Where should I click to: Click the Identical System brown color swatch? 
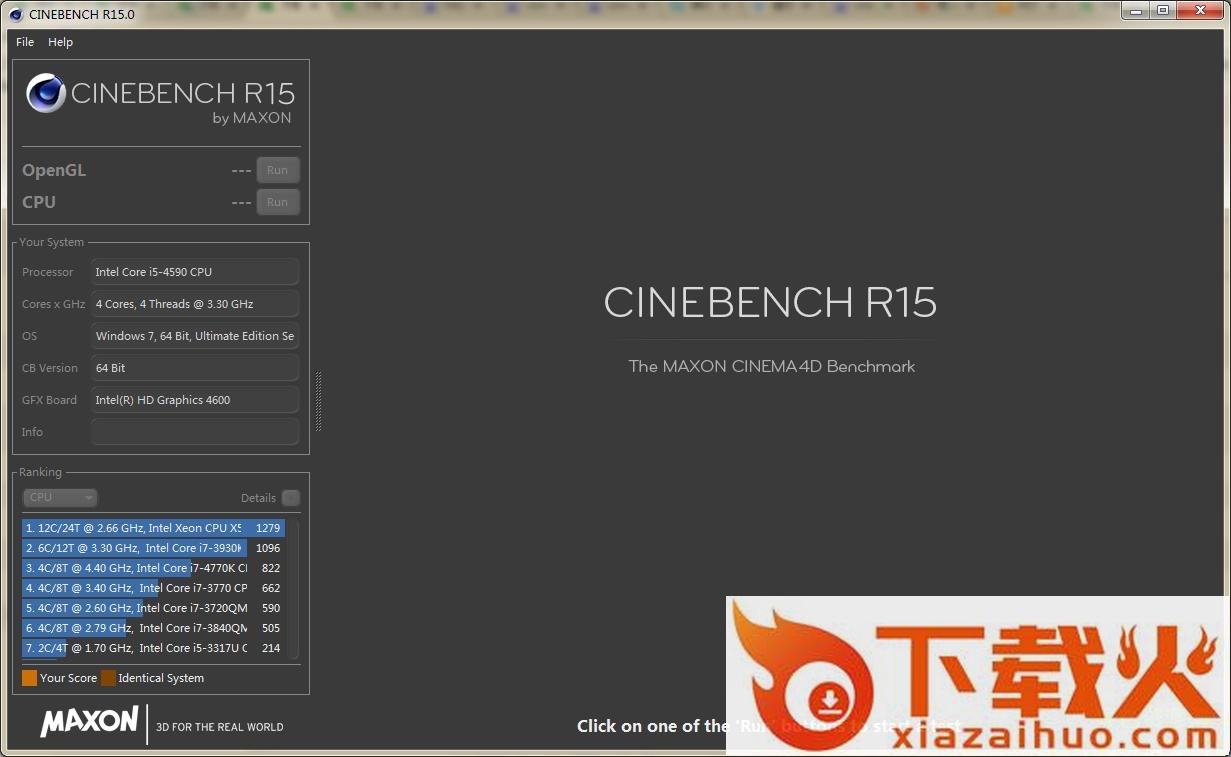coord(108,678)
